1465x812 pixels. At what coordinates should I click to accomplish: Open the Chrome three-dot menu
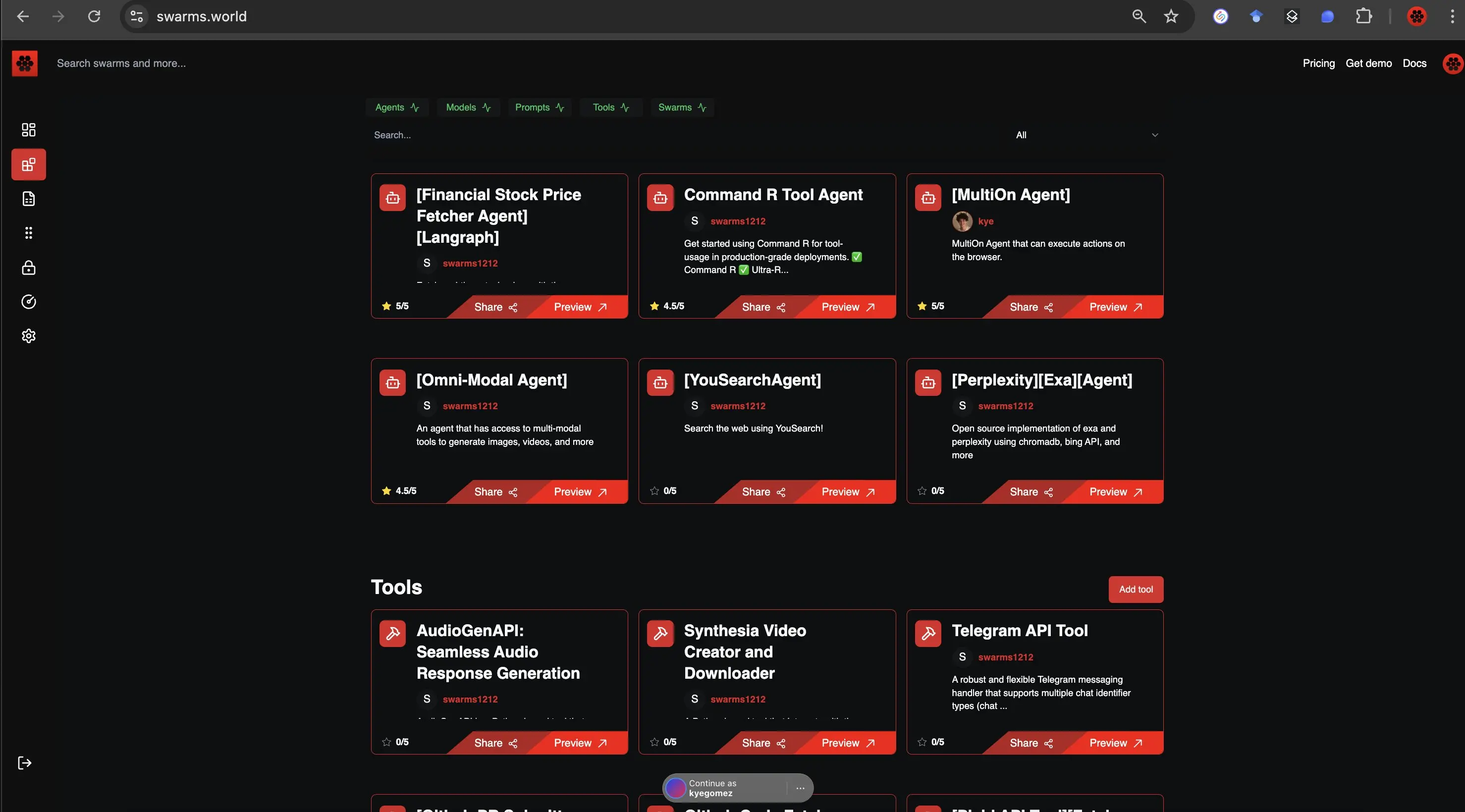point(1452,16)
